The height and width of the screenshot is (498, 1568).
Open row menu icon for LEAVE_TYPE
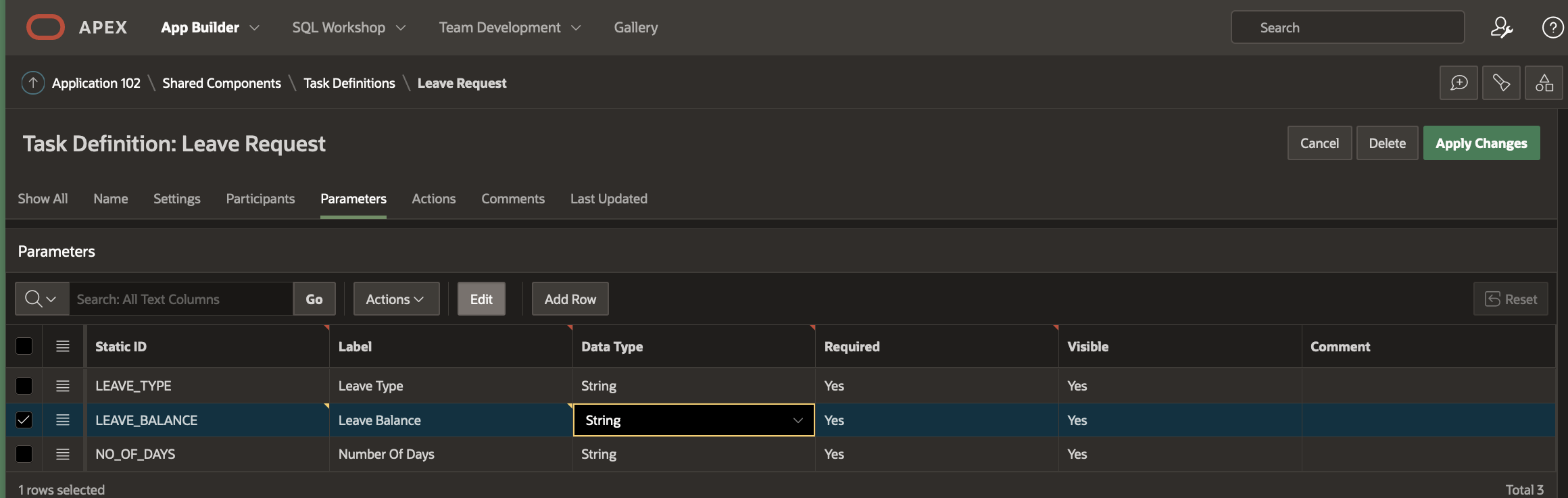pyautogui.click(x=63, y=386)
